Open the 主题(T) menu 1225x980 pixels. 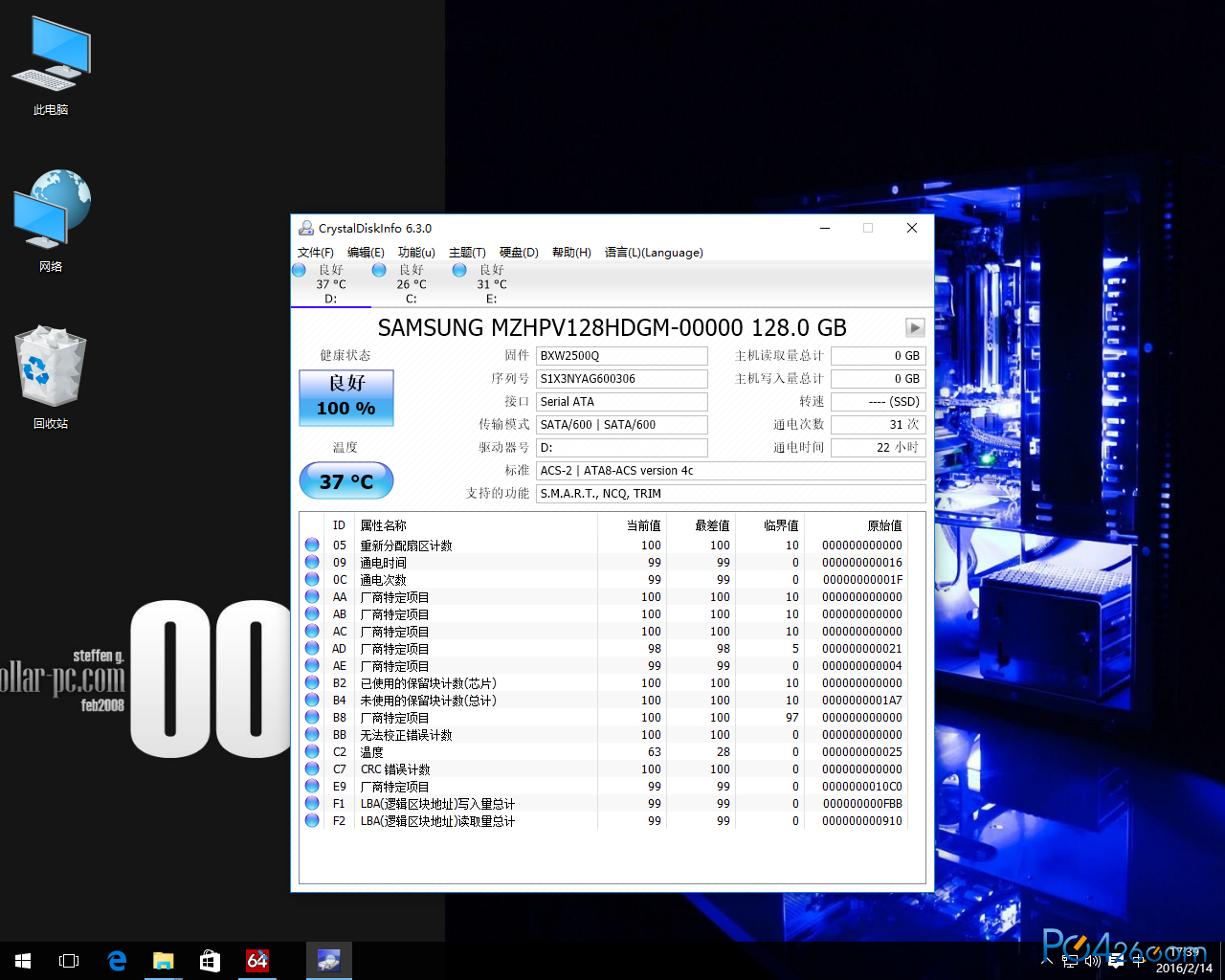click(x=467, y=253)
